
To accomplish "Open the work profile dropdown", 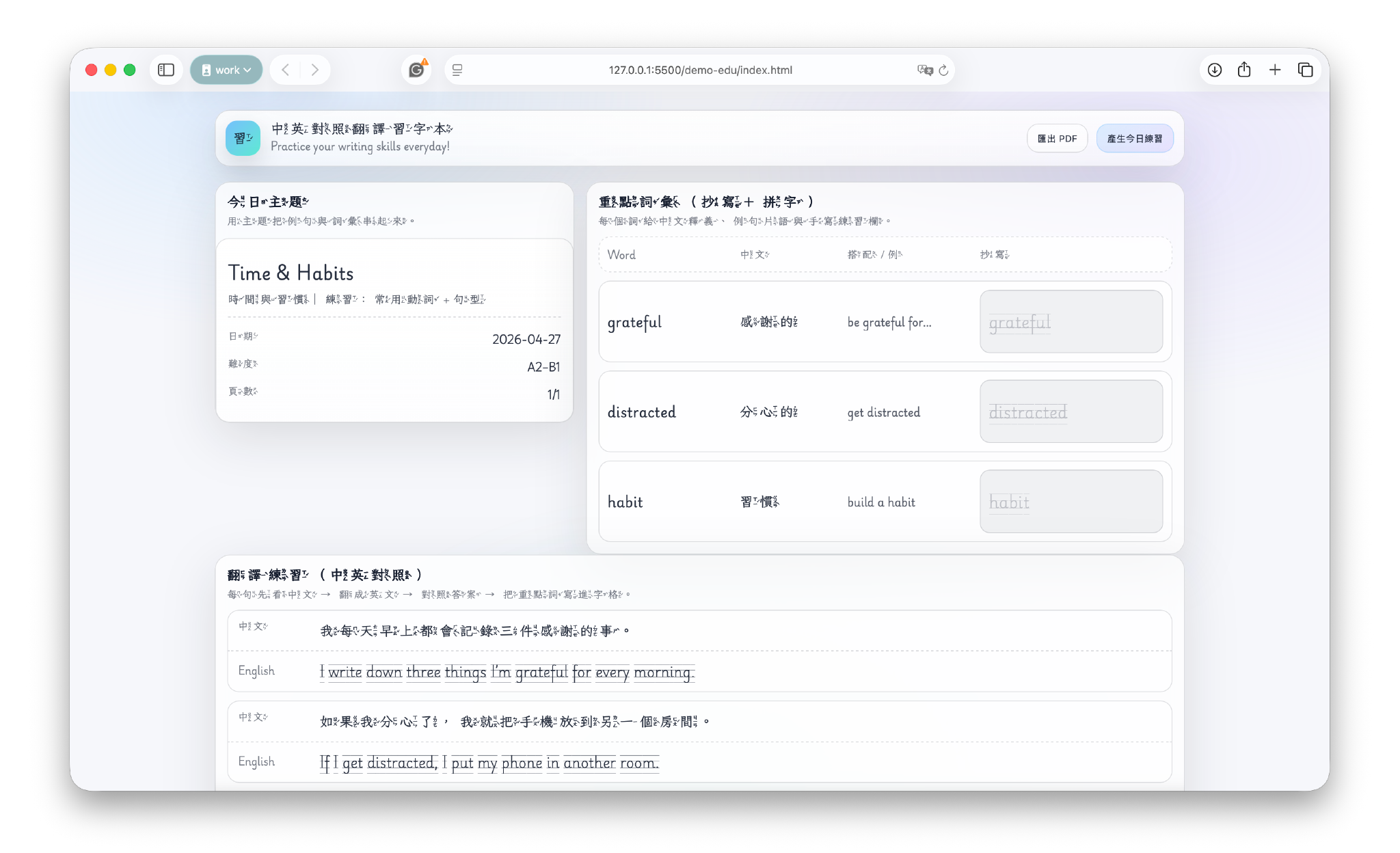I will point(226,70).
